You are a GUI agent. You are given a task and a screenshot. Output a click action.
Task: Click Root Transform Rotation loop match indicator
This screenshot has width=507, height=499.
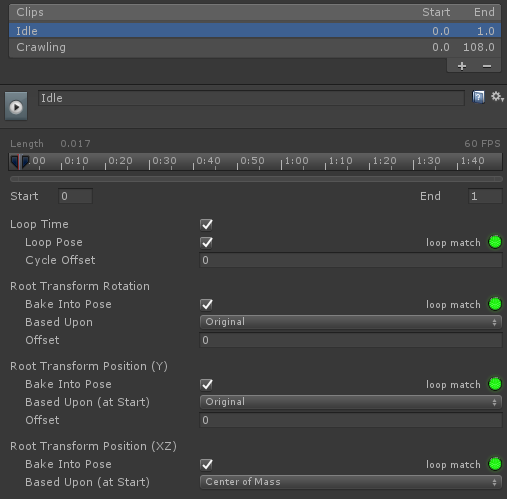[495, 304]
